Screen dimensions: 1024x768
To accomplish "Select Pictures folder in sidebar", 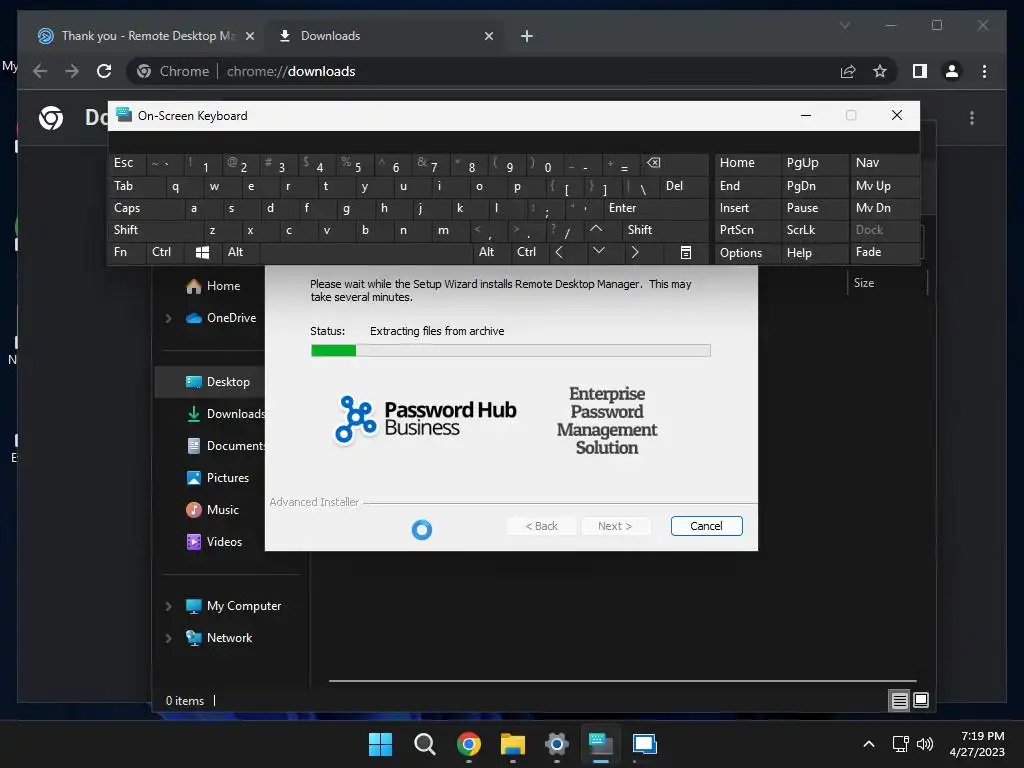I will pyautogui.click(x=217, y=478).
